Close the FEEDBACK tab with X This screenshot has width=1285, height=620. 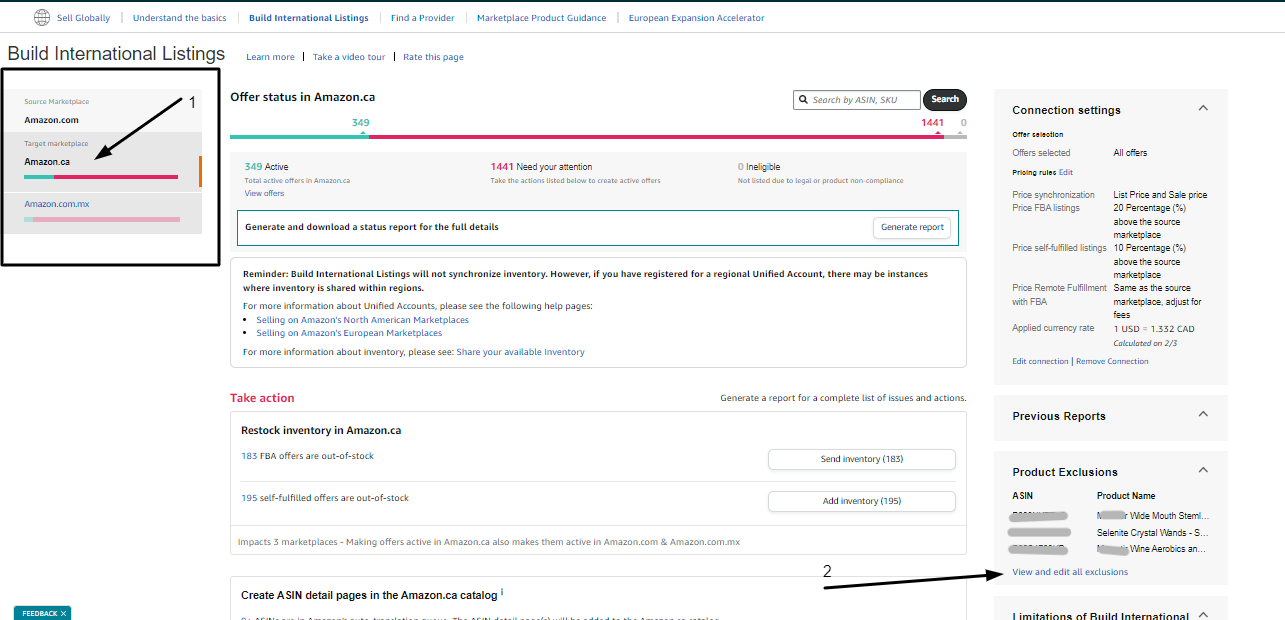click(x=63, y=613)
